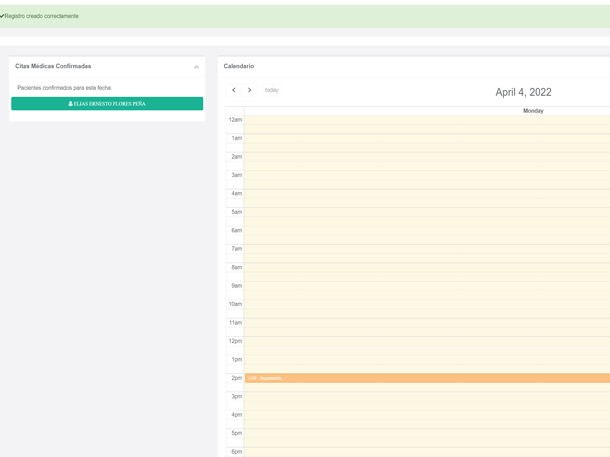The height and width of the screenshot is (457, 610).
Task: Select the 12am time slot row
Action: point(427,120)
